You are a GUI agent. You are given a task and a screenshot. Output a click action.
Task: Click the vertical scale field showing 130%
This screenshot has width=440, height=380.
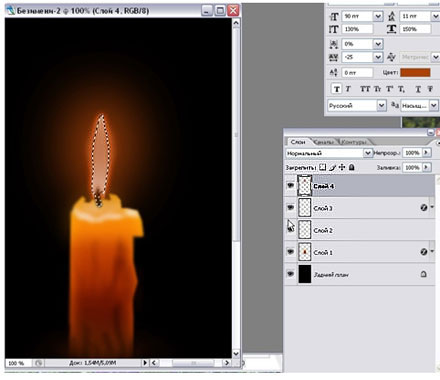(357, 29)
